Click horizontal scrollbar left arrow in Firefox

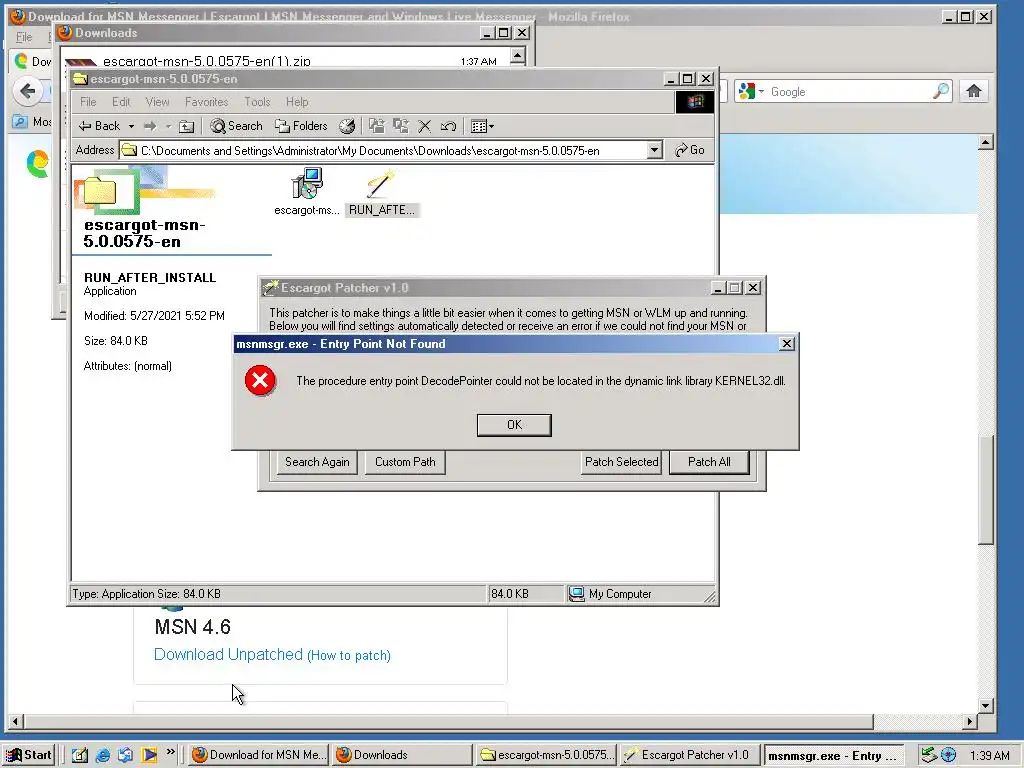tap(15, 722)
